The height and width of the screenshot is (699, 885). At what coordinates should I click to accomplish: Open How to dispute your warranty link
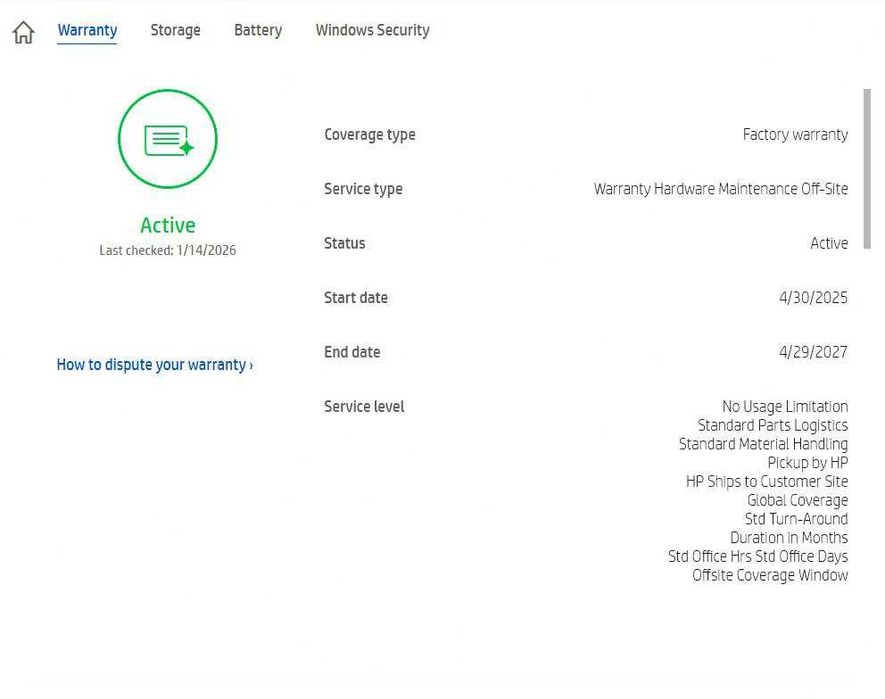click(155, 365)
